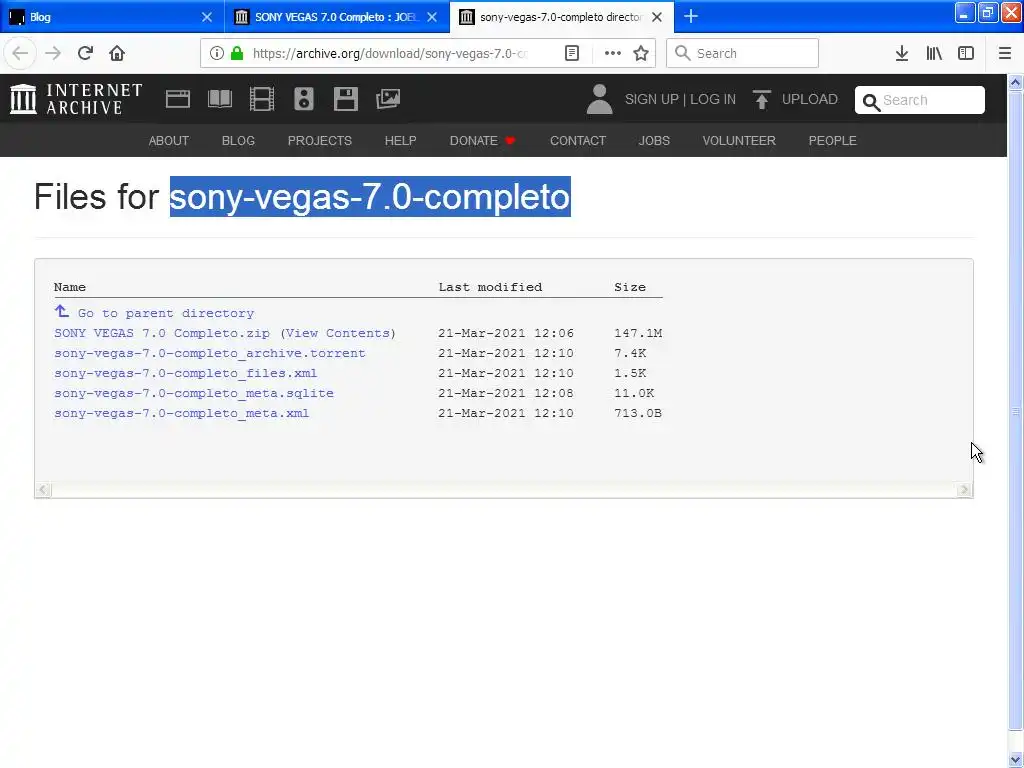
Task: Click the green padlock security icon
Action: [x=238, y=54]
